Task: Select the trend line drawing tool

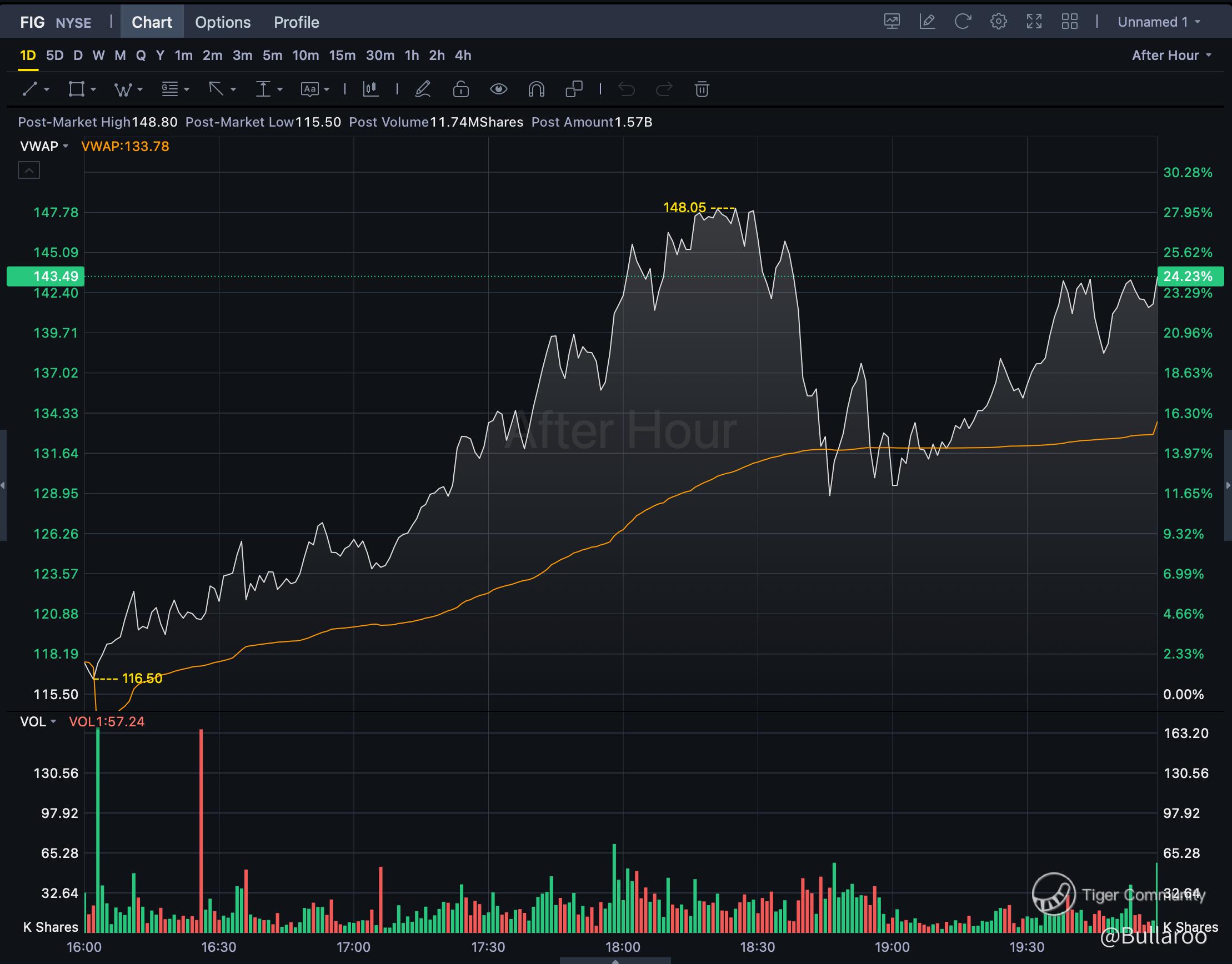Action: coord(30,89)
